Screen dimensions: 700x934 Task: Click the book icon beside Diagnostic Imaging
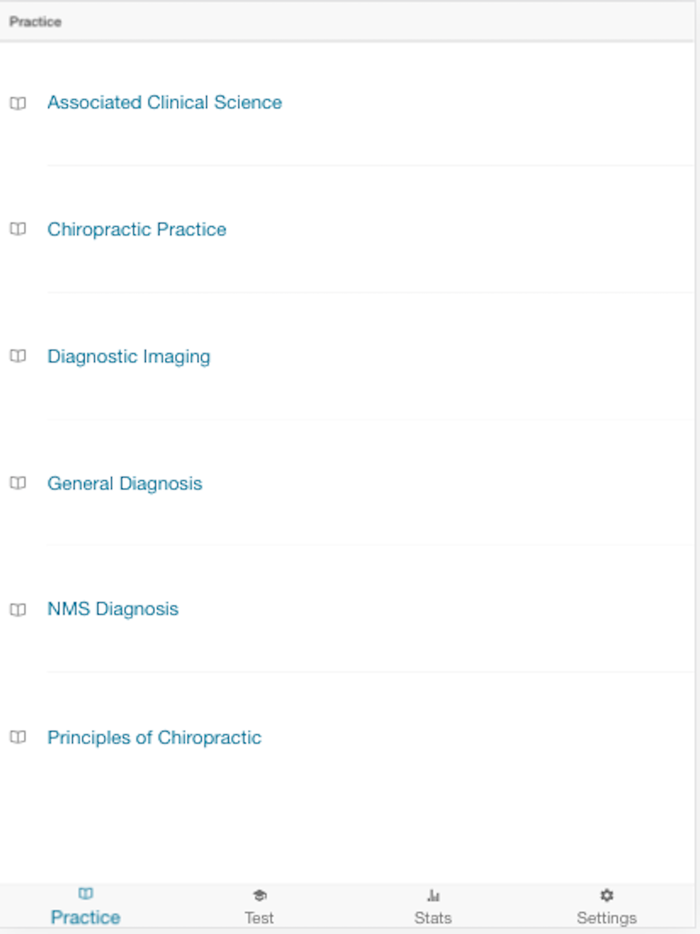(x=18, y=356)
